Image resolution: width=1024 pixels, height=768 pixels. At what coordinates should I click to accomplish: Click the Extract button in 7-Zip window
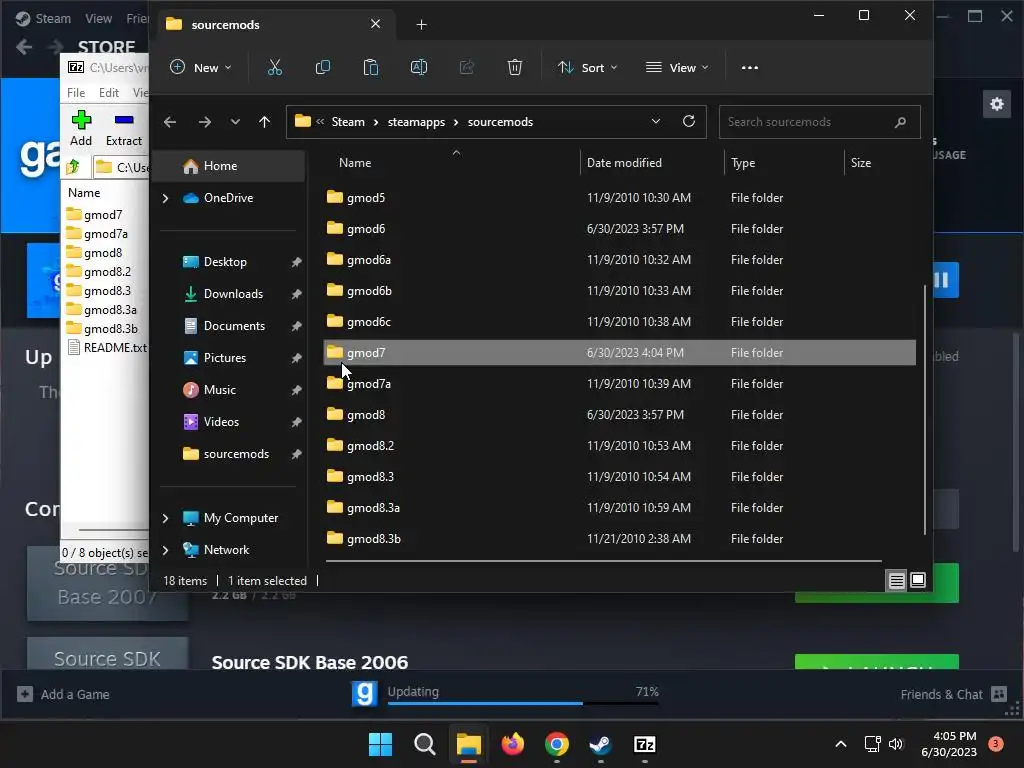[x=124, y=128]
